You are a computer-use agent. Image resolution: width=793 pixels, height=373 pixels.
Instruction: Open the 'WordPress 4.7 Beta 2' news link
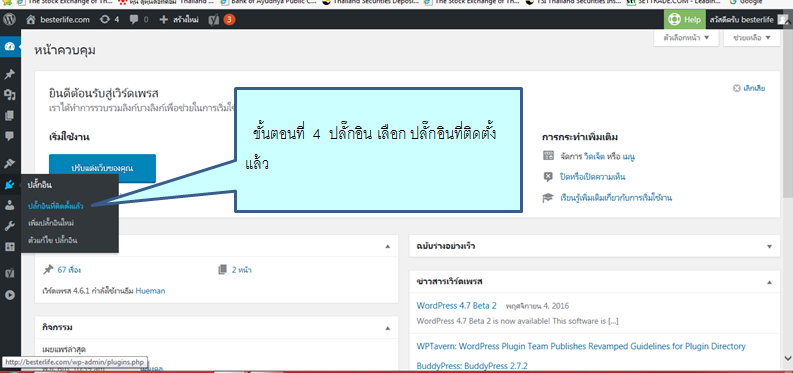(456, 306)
